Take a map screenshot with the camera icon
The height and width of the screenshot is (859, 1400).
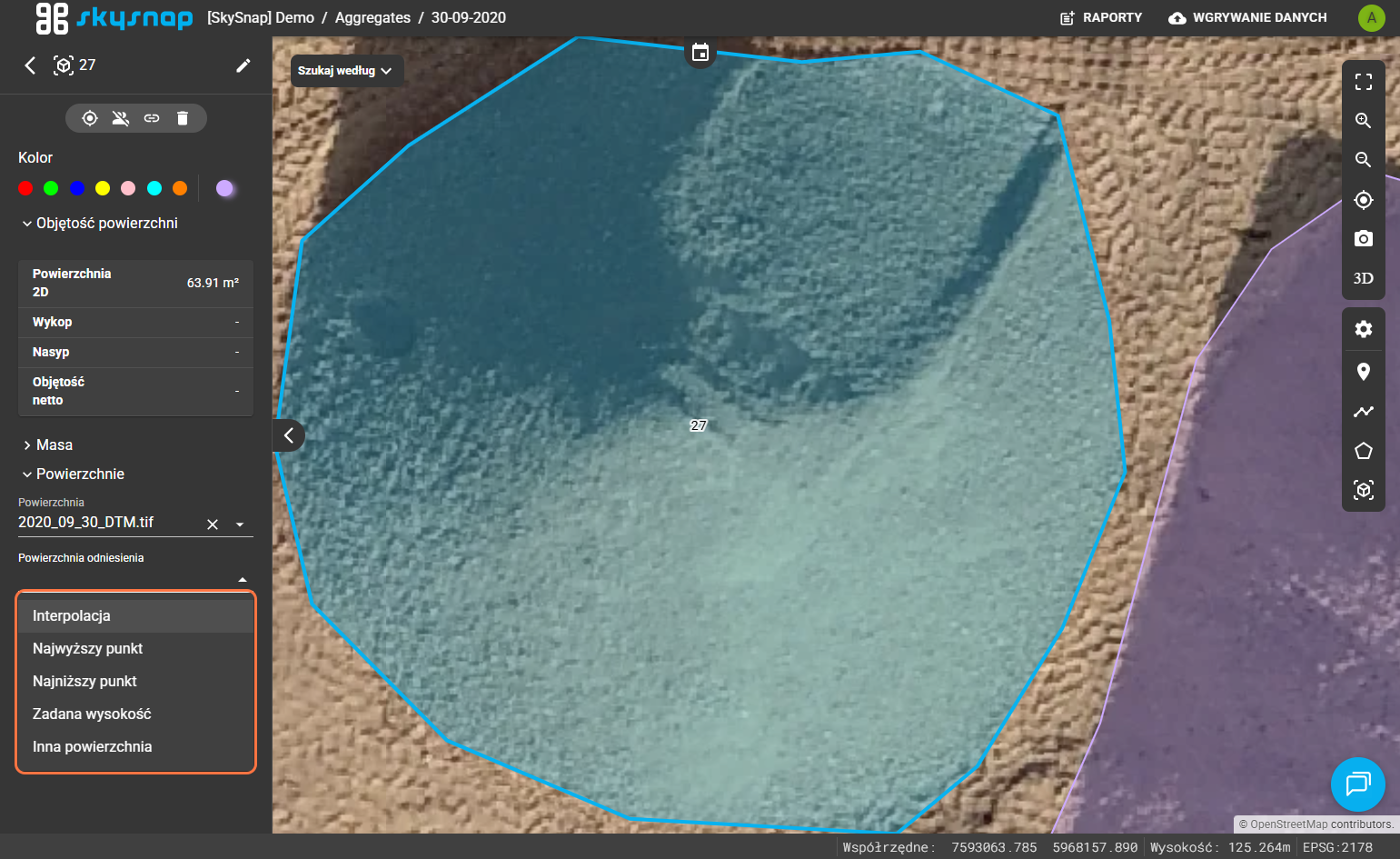pos(1363,239)
